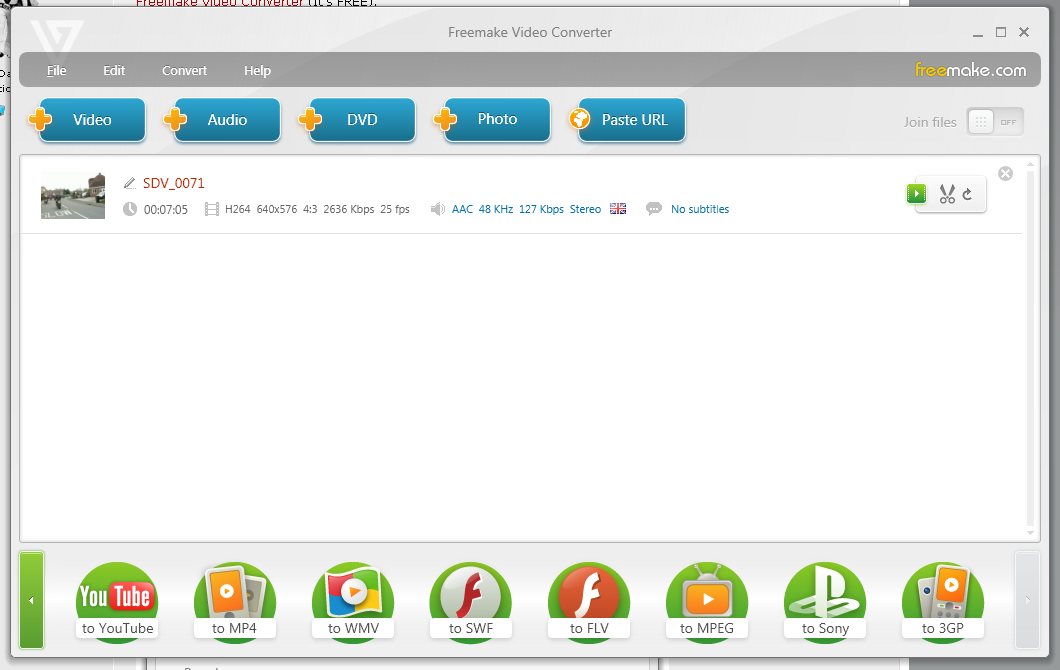1060x670 pixels.
Task: Select the to FLV output format
Action: tap(589, 601)
